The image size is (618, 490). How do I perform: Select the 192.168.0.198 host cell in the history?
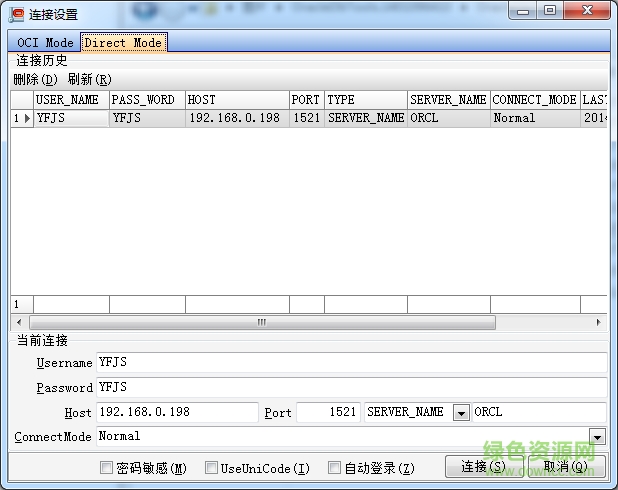(x=236, y=118)
